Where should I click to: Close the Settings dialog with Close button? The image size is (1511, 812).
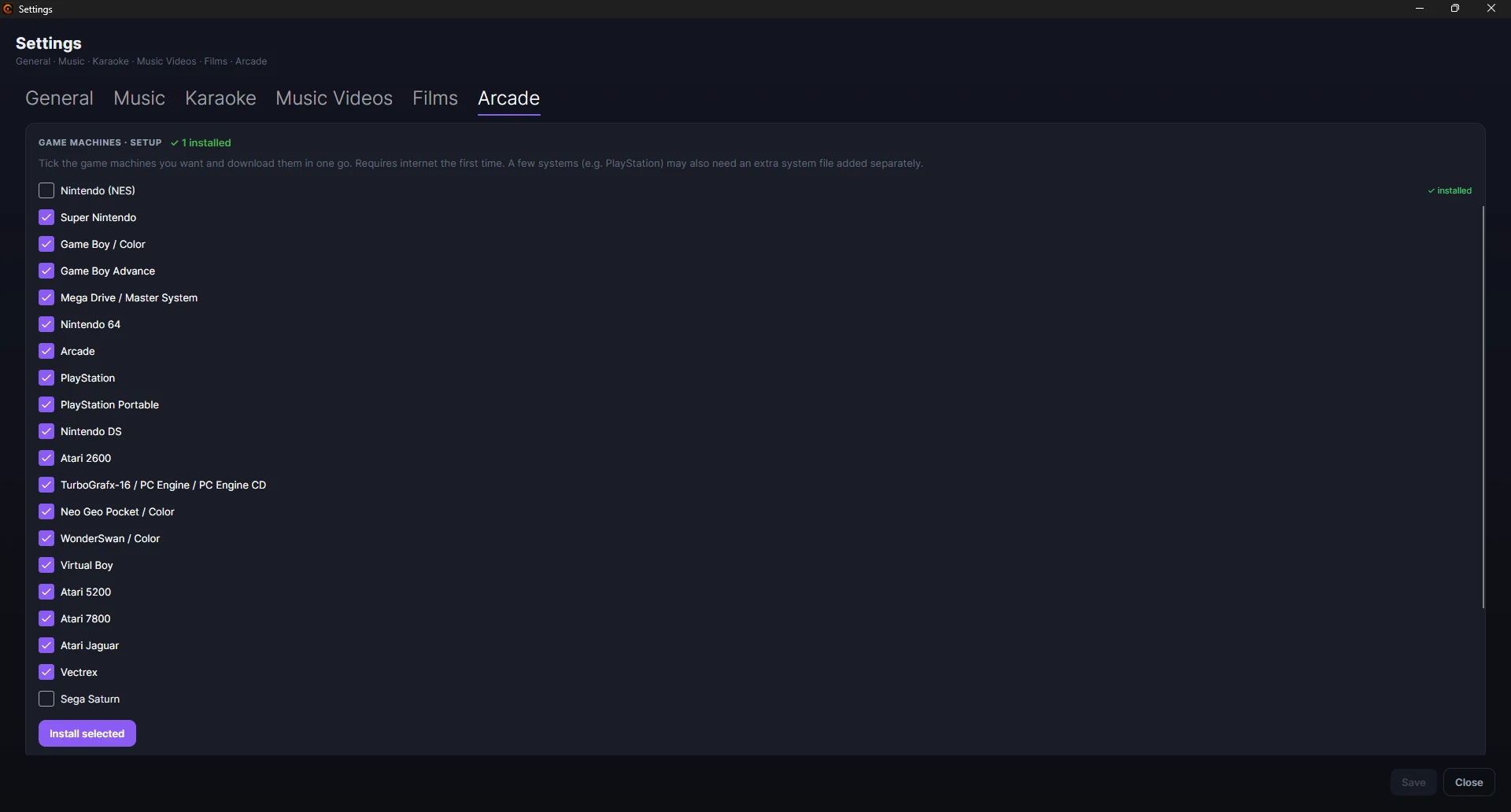pos(1469,783)
